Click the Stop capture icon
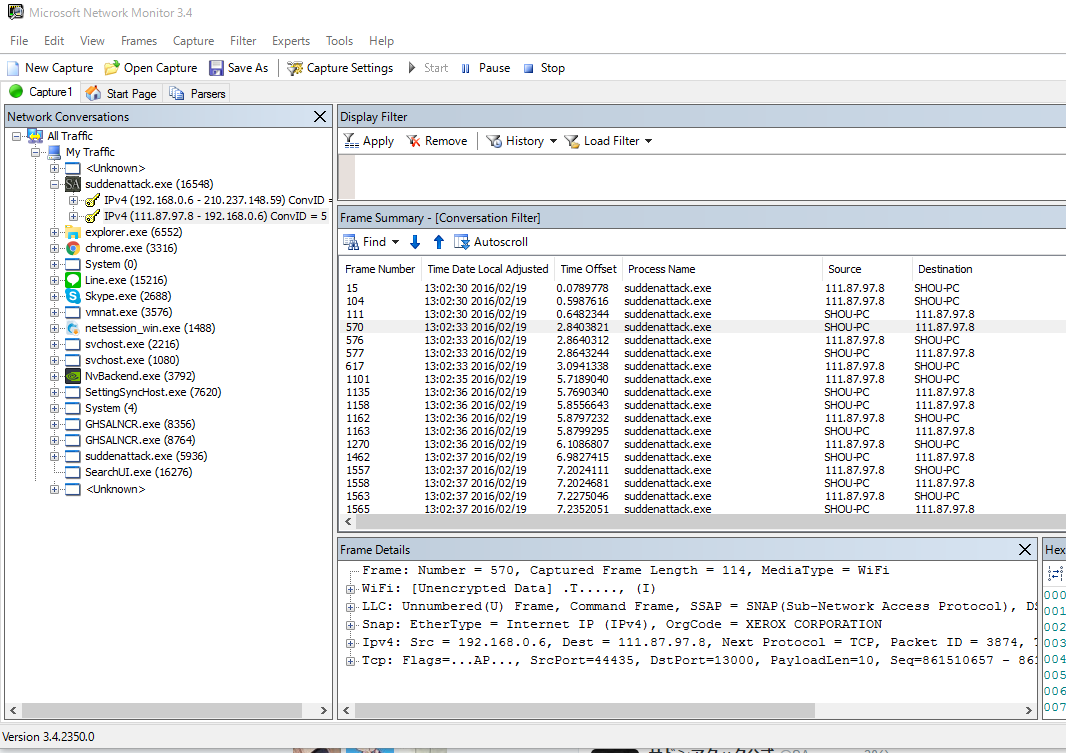The image size is (1066, 753). (528, 68)
